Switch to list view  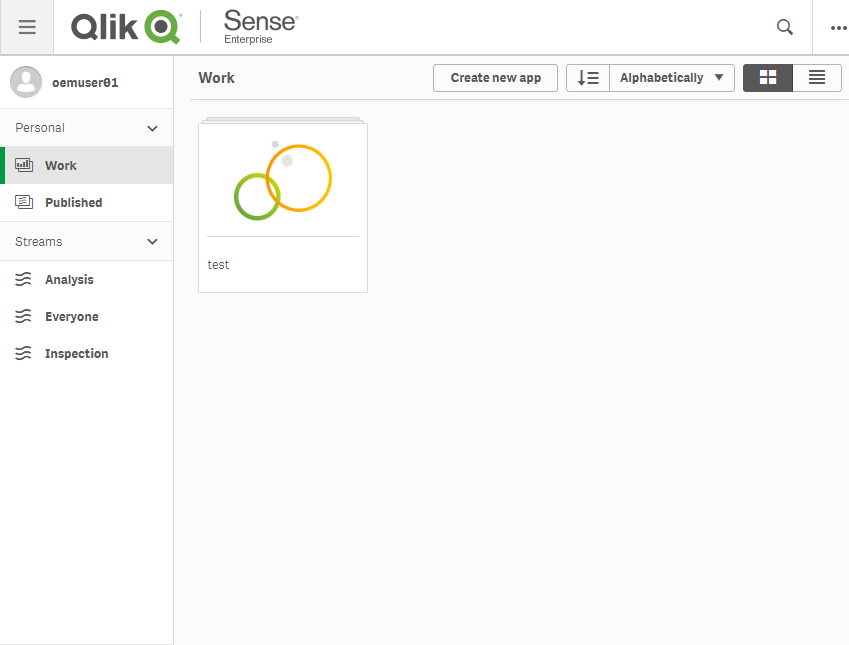coord(817,78)
